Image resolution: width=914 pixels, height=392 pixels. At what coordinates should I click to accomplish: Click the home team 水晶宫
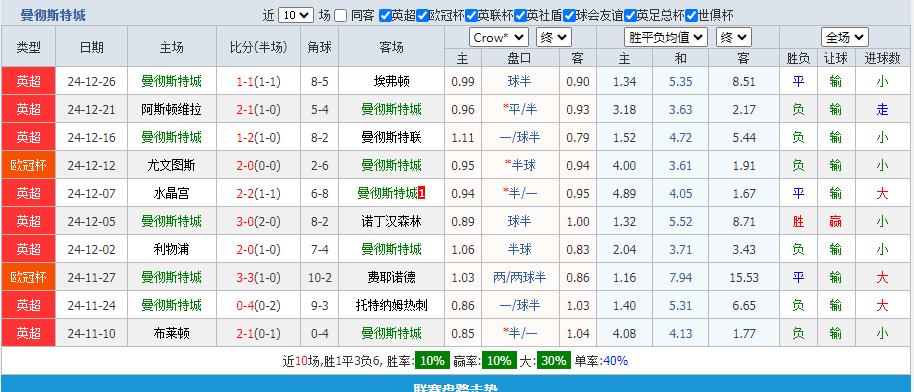[x=171, y=194]
